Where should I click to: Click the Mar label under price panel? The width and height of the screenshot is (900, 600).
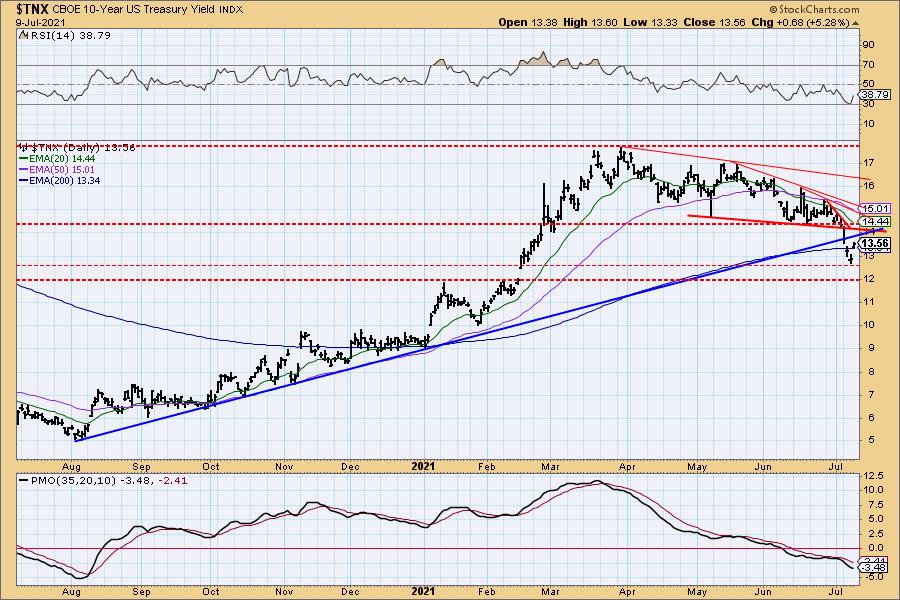coord(550,467)
